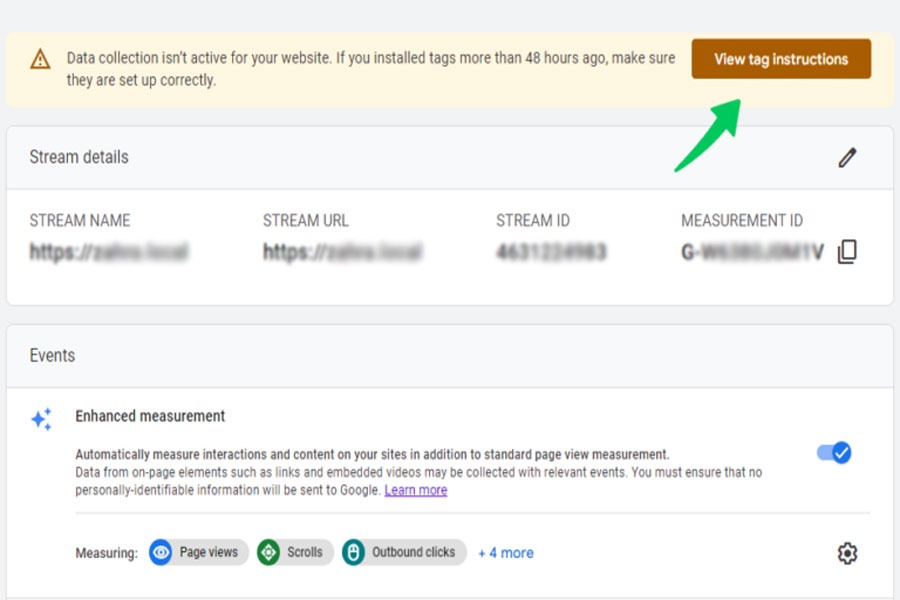Edit stream details with the pencil icon
This screenshot has height=600, width=900.
coord(847,157)
